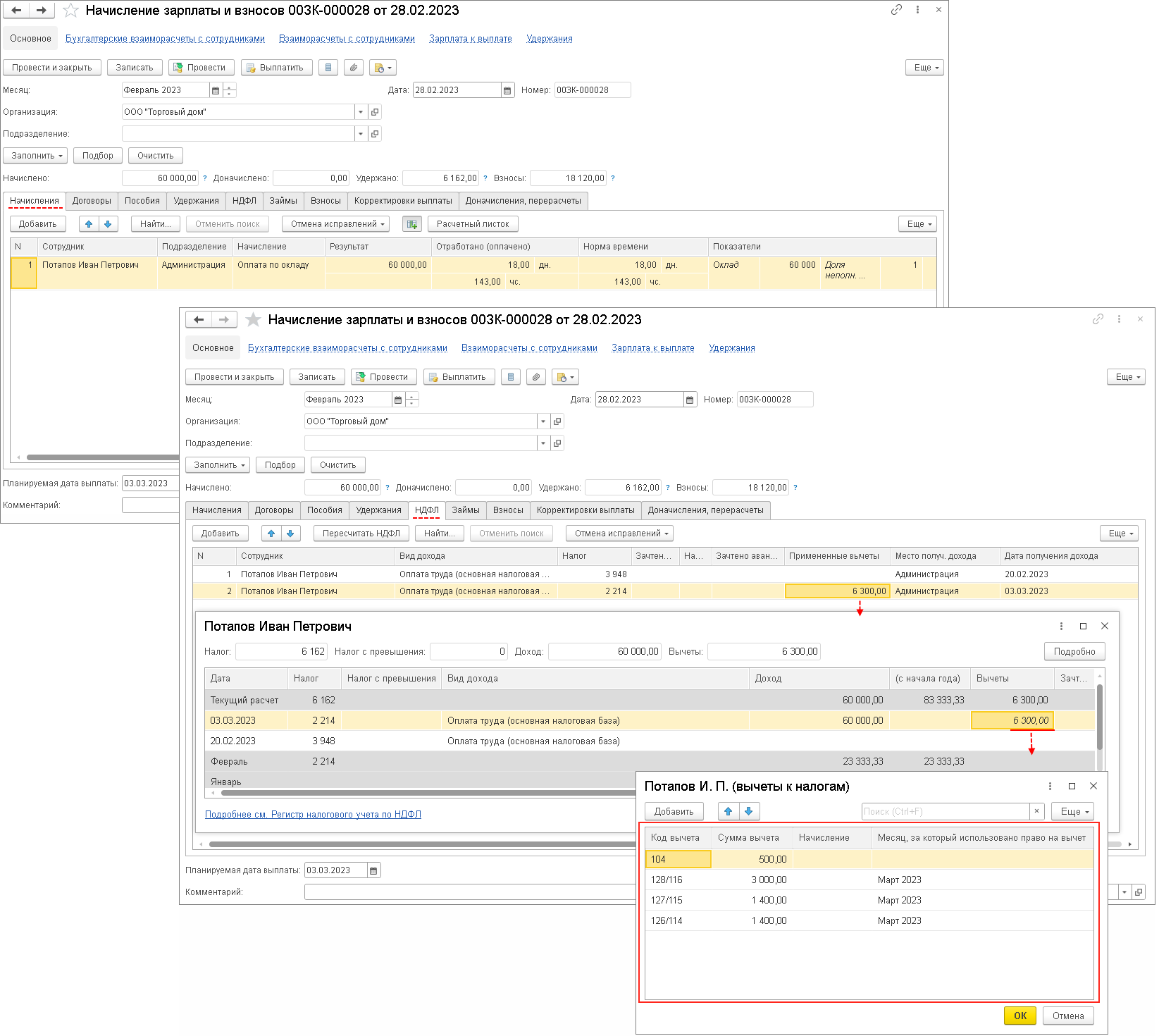Click help icon next to Взносы in front window
The height and width of the screenshot is (1036, 1159).
[x=795, y=488]
